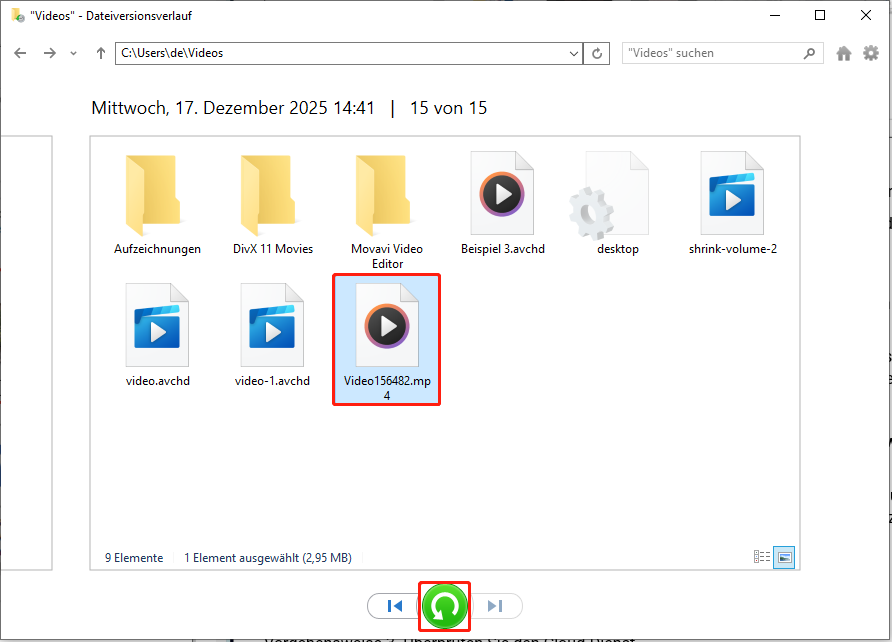Screen dimensions: 892x642
Task: Open the Movavi Video Editor folder
Action: [x=387, y=195]
